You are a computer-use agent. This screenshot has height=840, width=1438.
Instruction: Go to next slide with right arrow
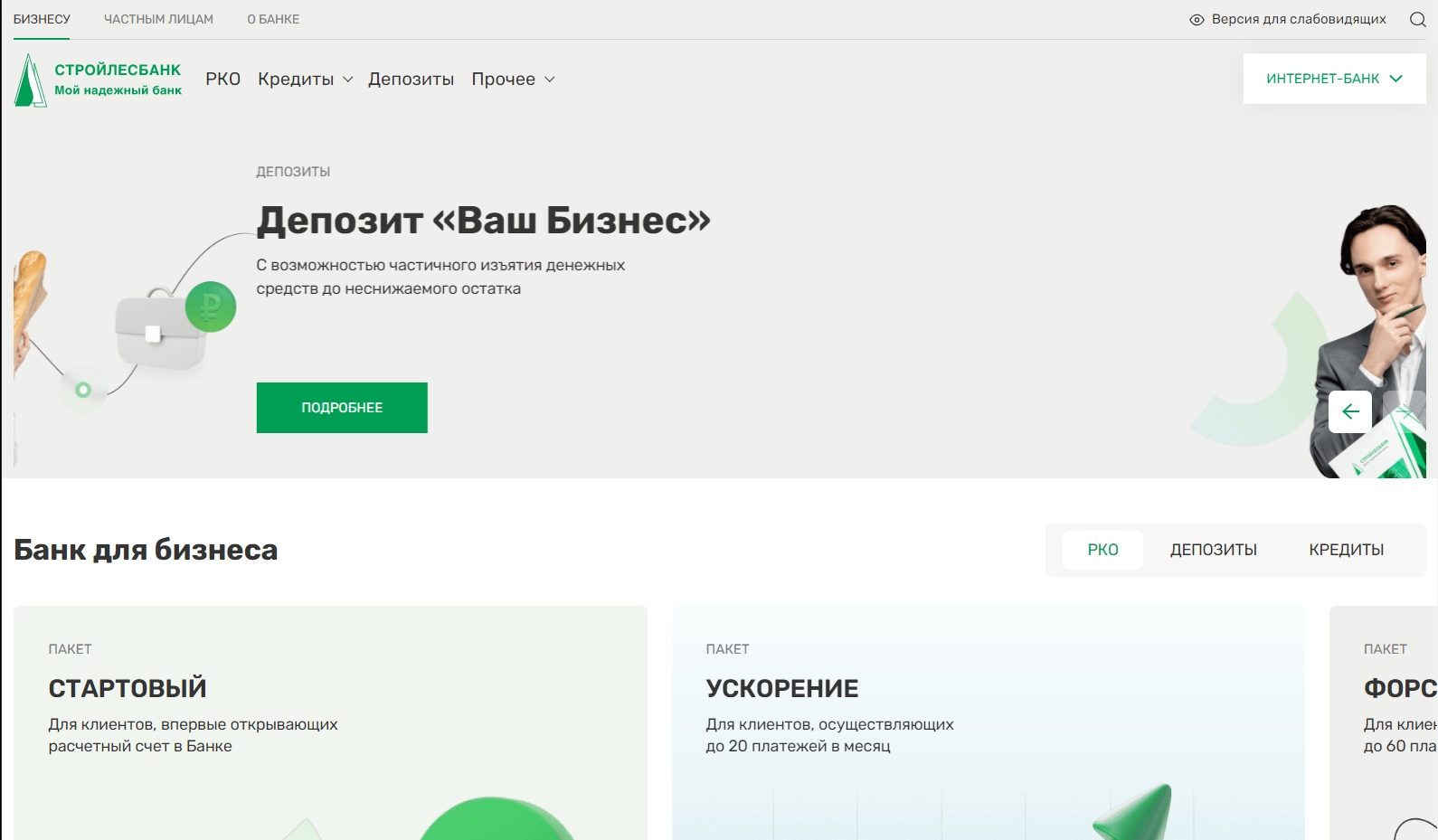(x=1405, y=411)
